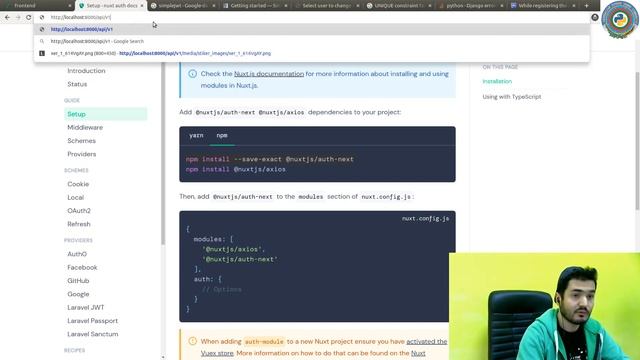640x360 pixels.
Task: Click the browser forward arrow
Action: pyautogui.click(x=18, y=18)
